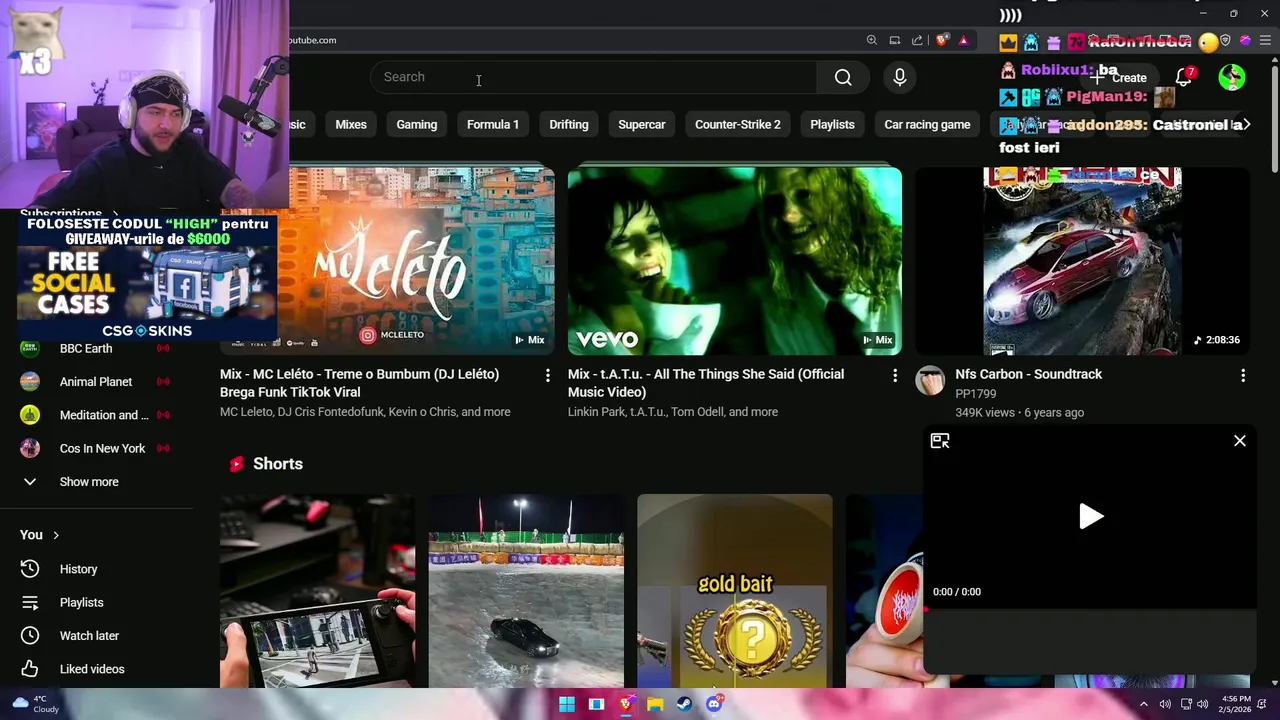Open options menu for MC Leléto mix

(x=547, y=375)
